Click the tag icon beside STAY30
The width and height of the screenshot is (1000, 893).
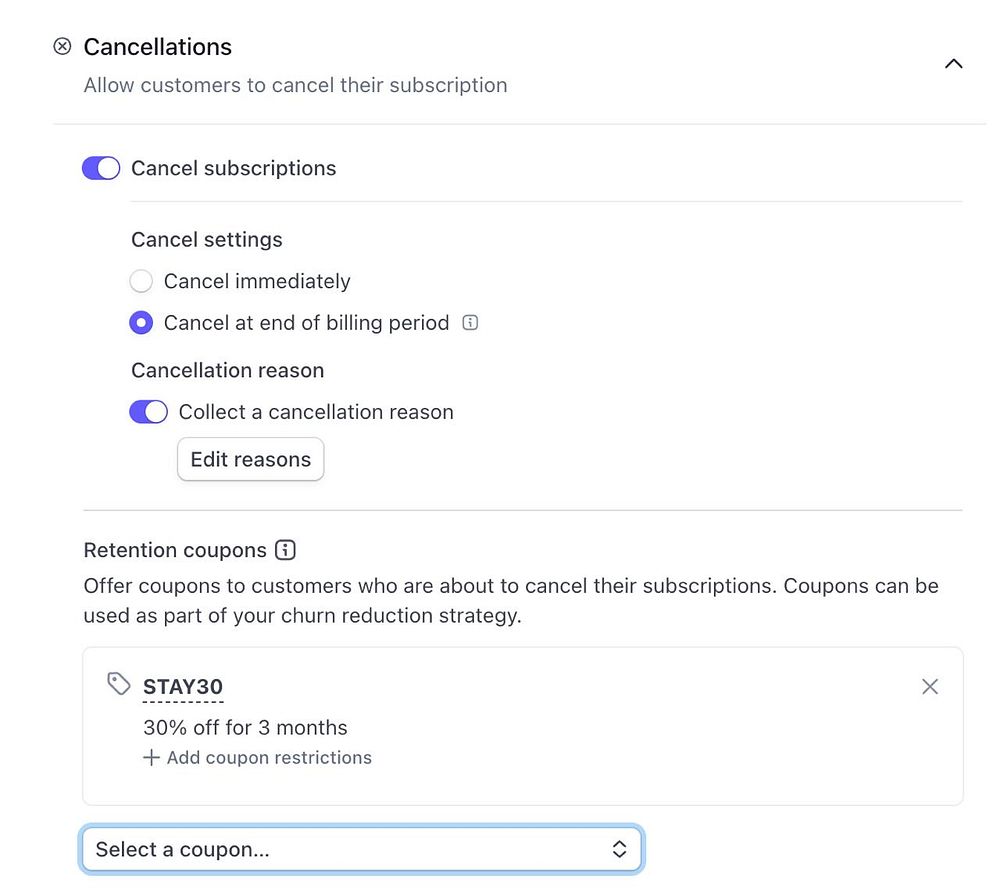(x=119, y=684)
